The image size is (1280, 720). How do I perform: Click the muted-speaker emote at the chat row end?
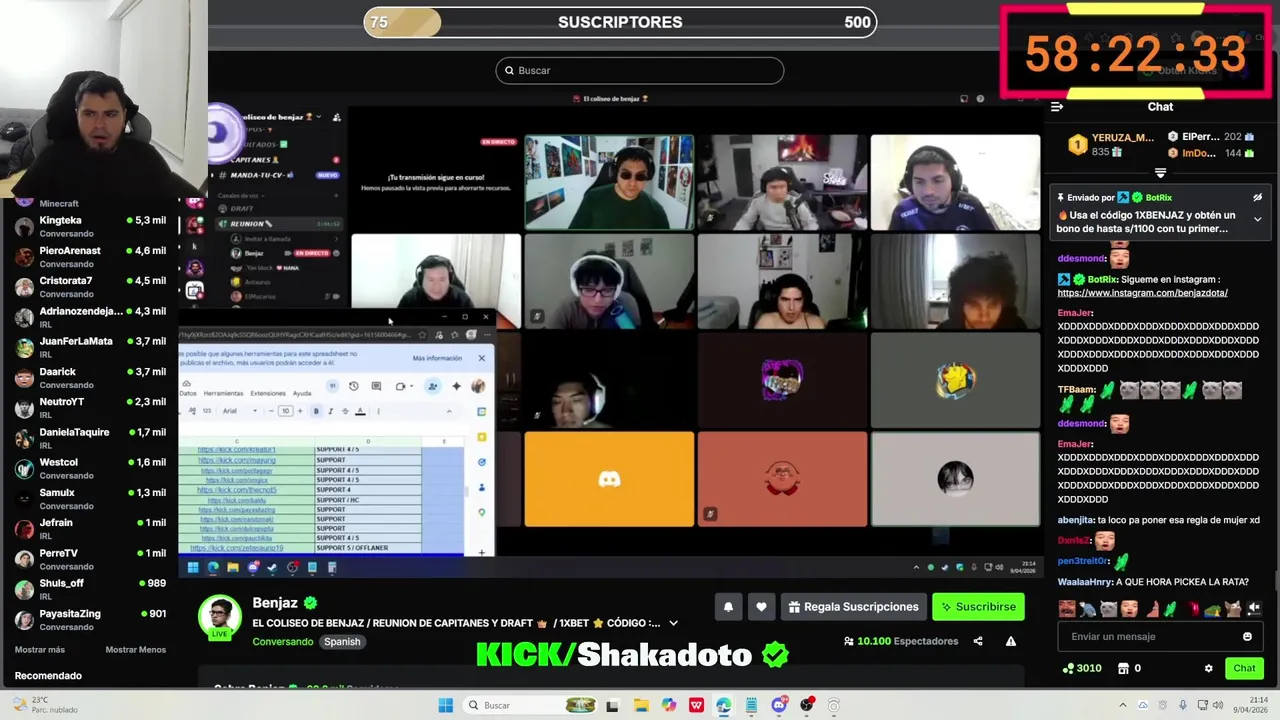1254,609
